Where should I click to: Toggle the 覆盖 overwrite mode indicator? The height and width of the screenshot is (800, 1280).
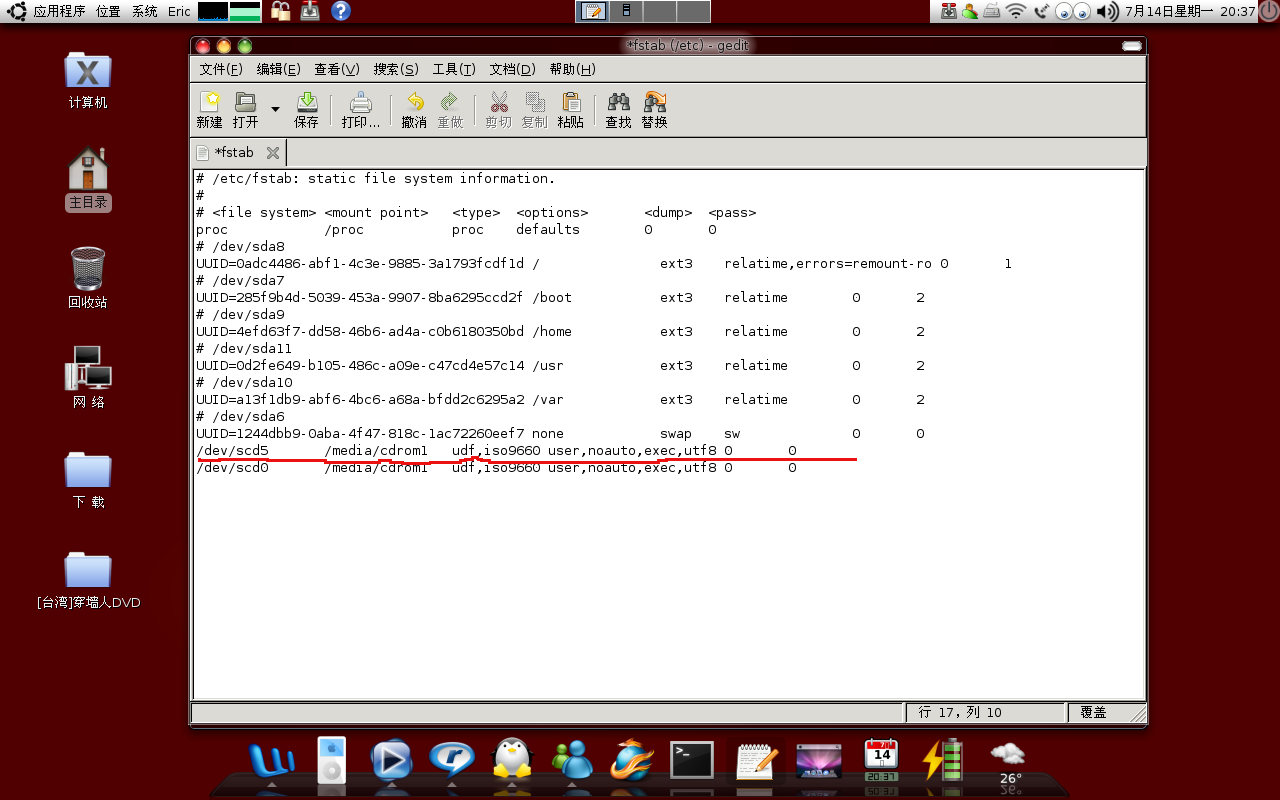pyautogui.click(x=1093, y=712)
